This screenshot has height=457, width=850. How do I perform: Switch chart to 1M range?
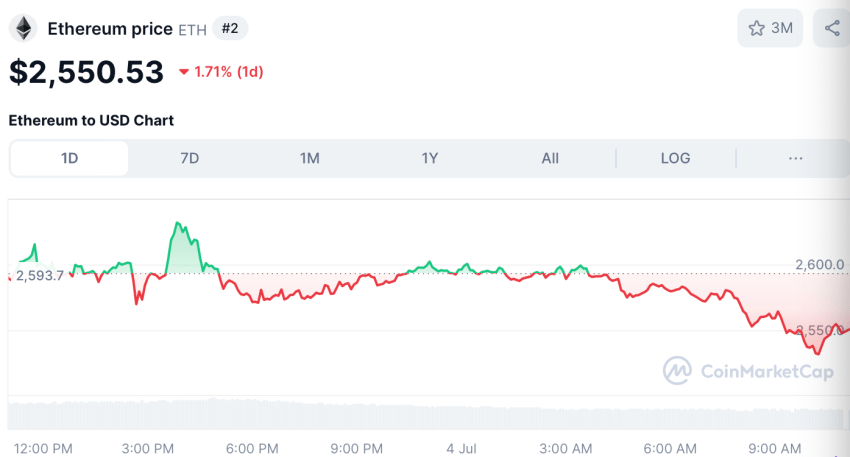pos(309,158)
